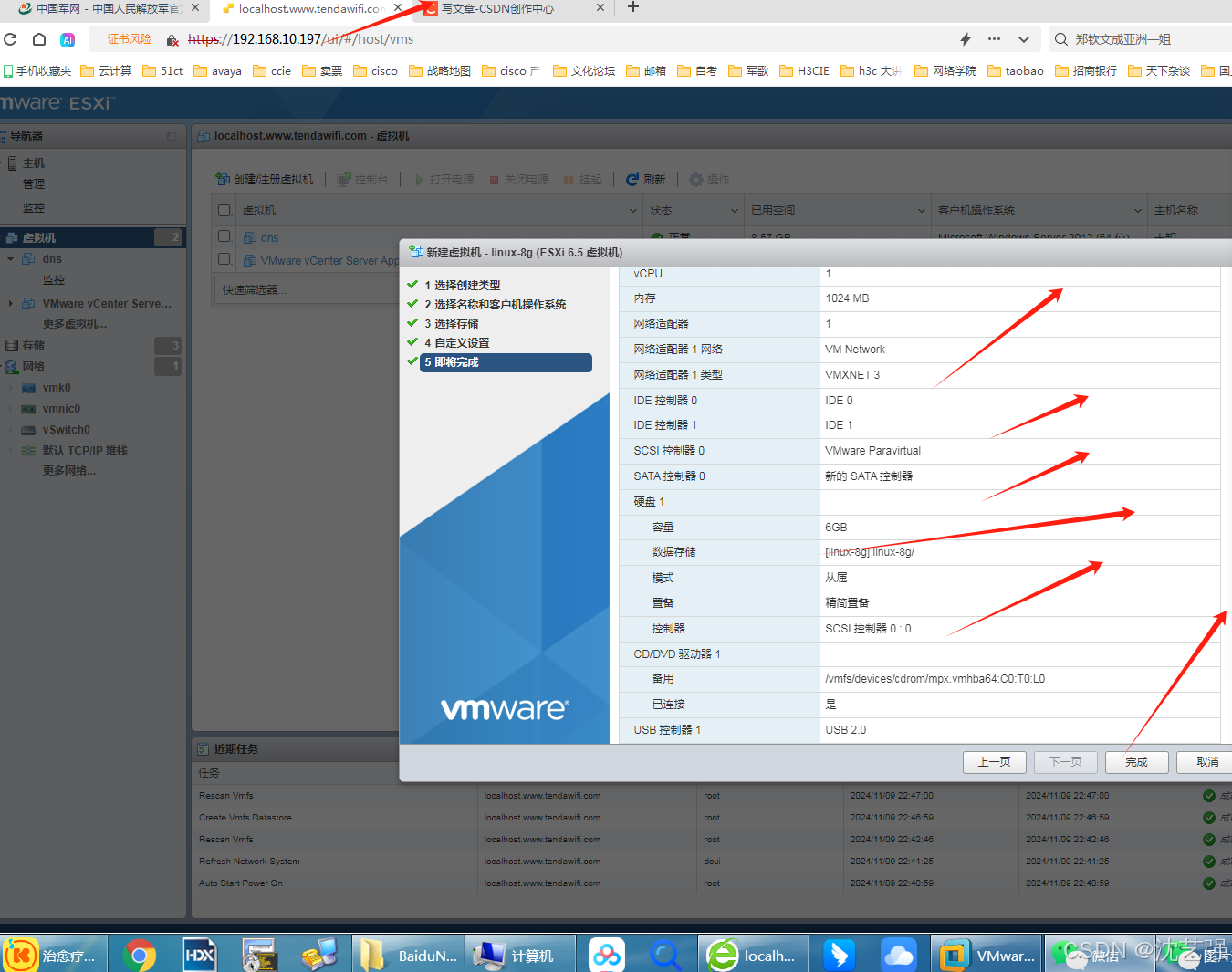Click the browser address bar URL

point(301,39)
